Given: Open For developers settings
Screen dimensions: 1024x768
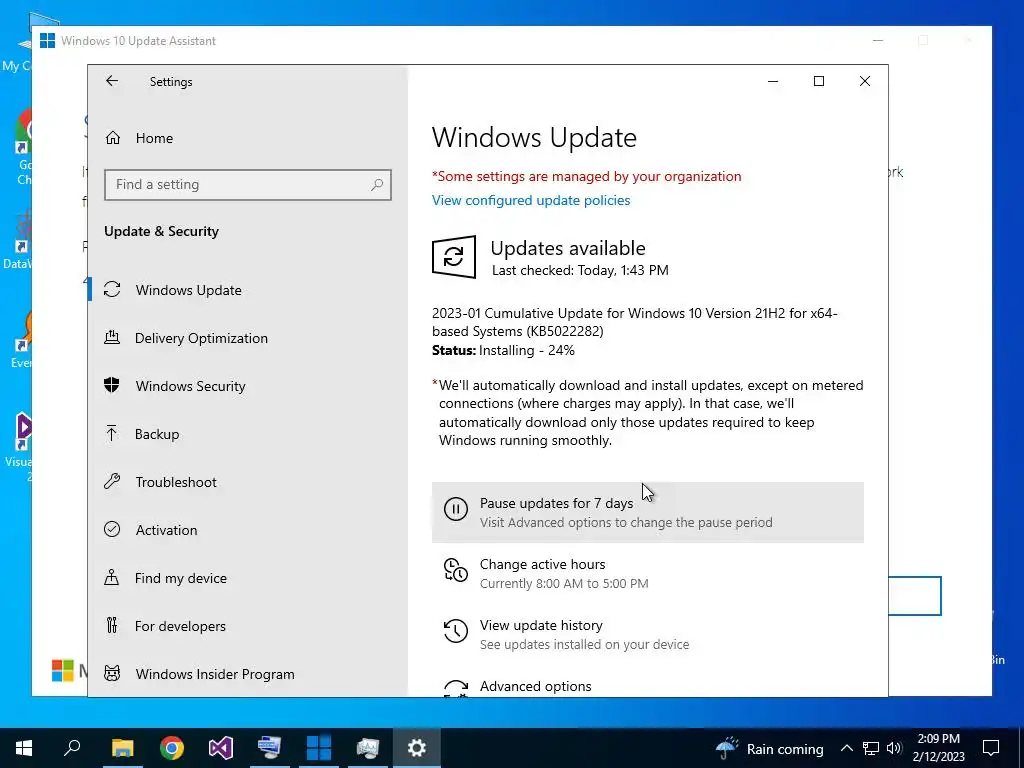Looking at the screenshot, I should (x=248, y=626).
